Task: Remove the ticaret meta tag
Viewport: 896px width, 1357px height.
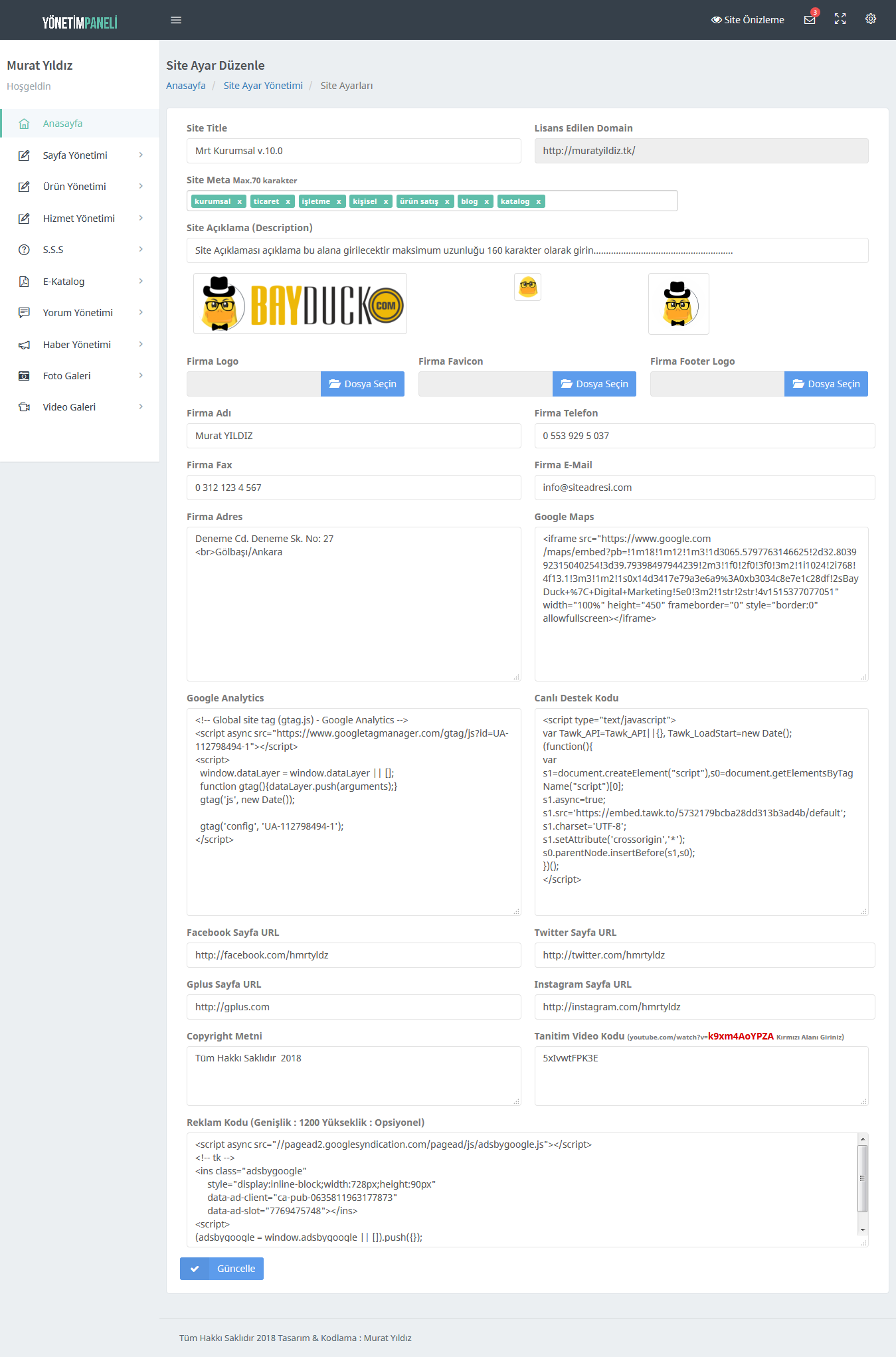Action: (x=288, y=201)
